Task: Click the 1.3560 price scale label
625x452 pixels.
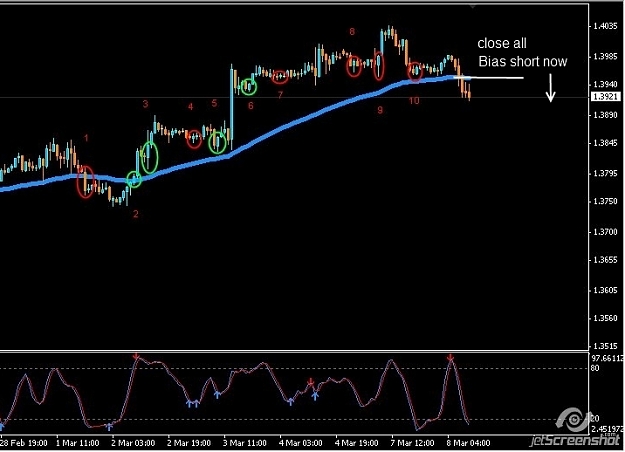Action: [x=605, y=318]
